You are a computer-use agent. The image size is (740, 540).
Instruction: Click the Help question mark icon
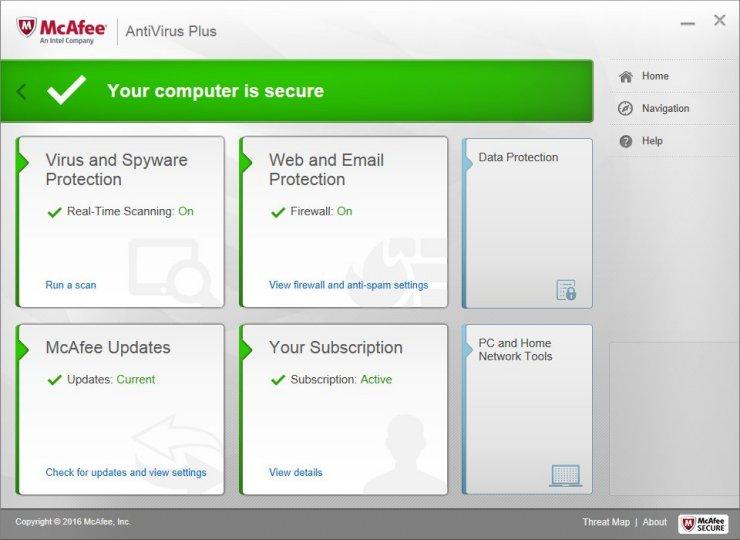point(626,141)
